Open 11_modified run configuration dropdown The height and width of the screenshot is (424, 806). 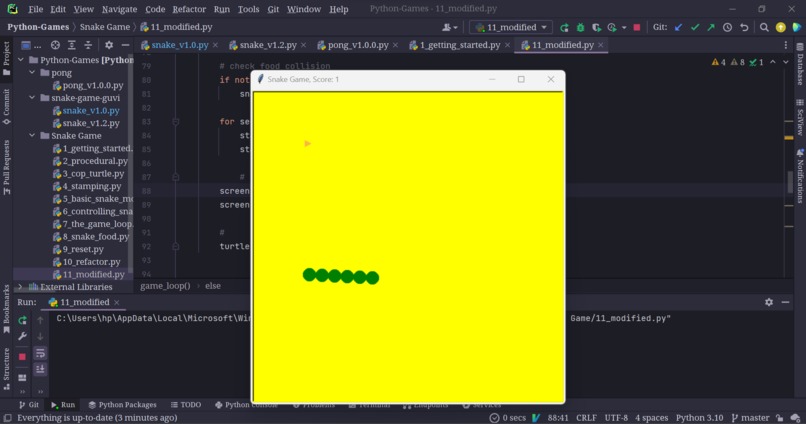click(x=511, y=27)
